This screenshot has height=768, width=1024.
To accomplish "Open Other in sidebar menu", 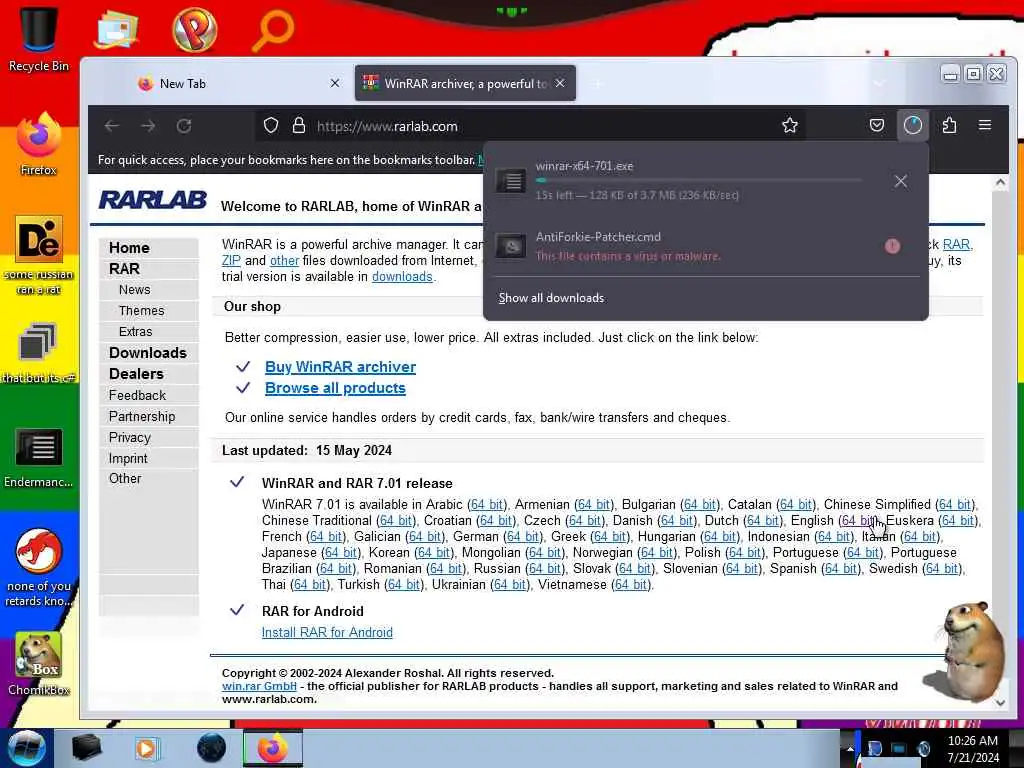I will pyautogui.click(x=125, y=478).
